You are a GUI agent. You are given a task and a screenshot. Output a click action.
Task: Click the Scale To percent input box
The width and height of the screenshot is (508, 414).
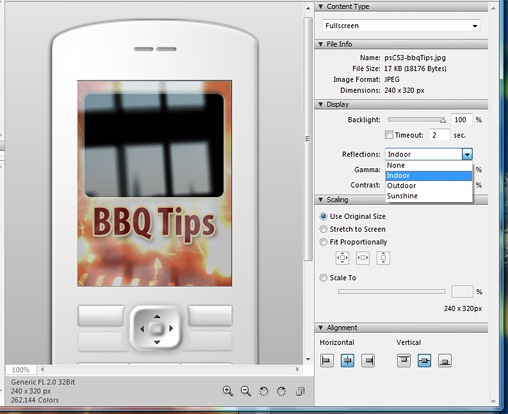pos(462,292)
